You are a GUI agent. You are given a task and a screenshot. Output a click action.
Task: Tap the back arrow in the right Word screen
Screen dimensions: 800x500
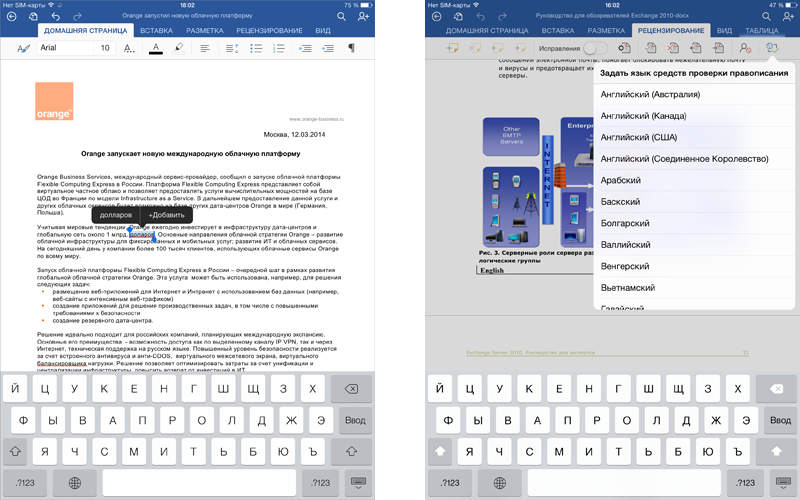pos(436,17)
